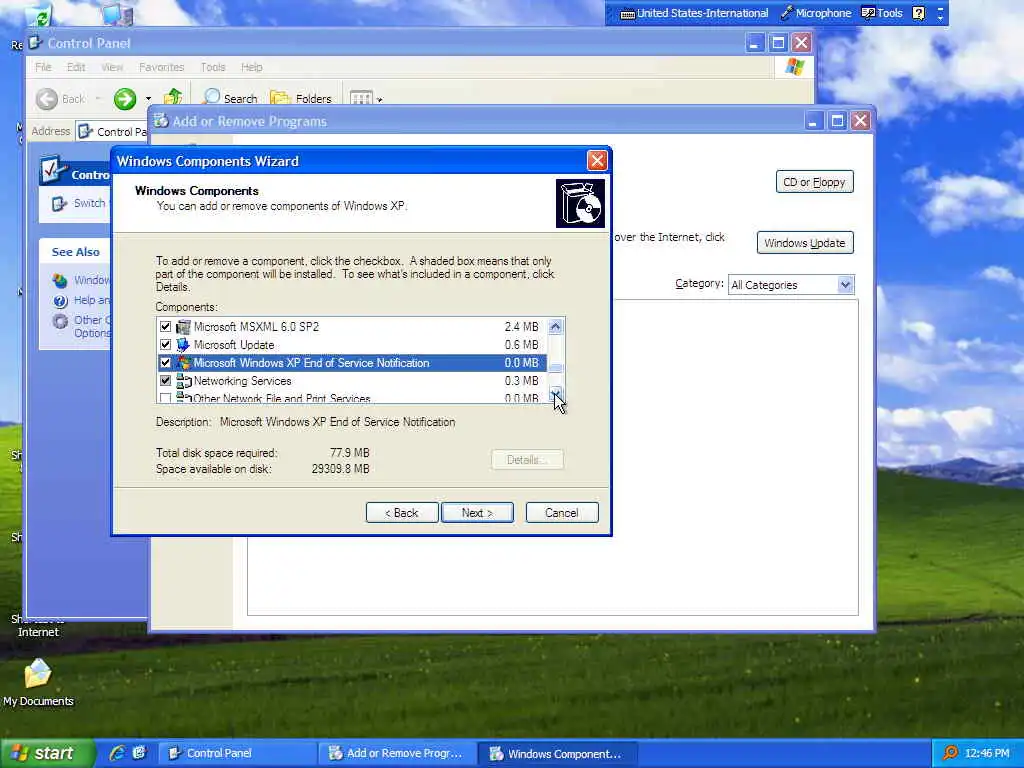The height and width of the screenshot is (768, 1024).
Task: Switch to Add or Remove Programs taskbar button
Action: [x=396, y=754]
